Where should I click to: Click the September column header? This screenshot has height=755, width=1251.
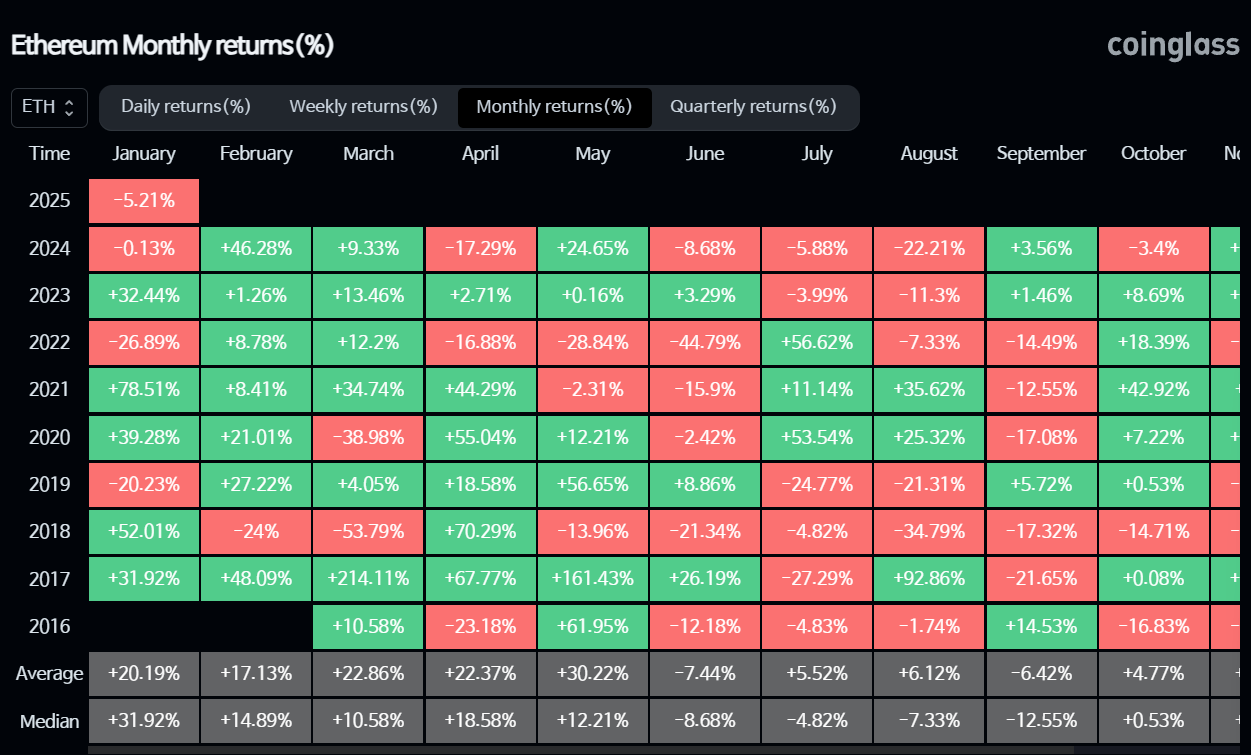[1041, 154]
